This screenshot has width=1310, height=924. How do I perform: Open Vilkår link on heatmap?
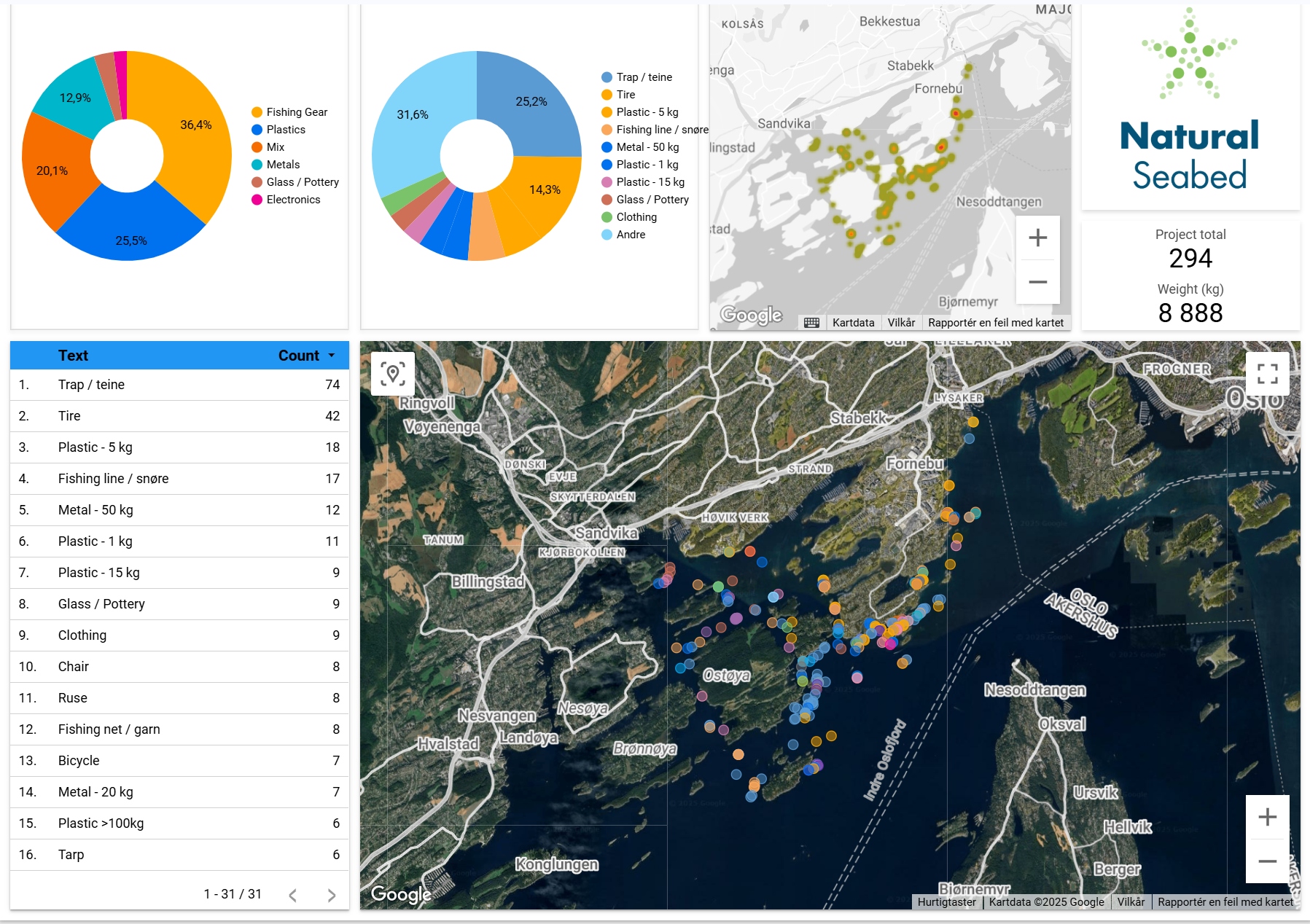point(901,323)
